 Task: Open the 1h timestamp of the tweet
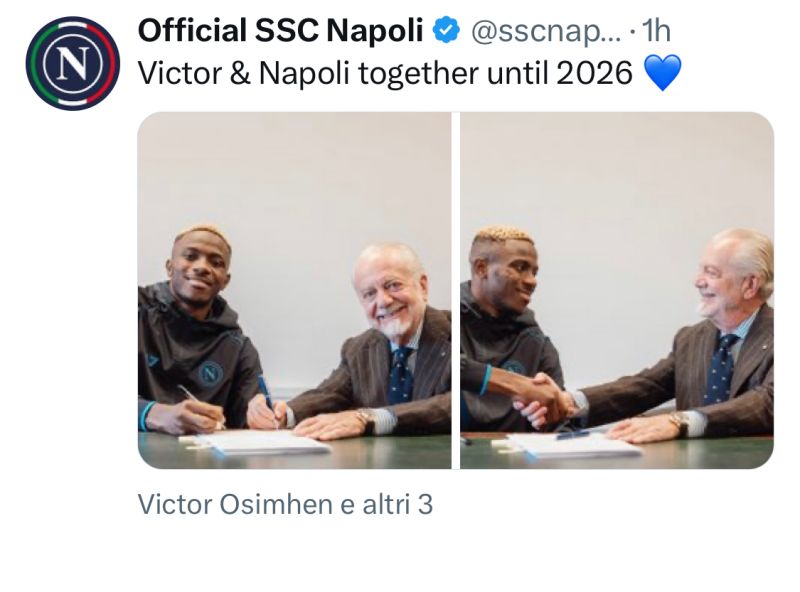click(x=656, y=31)
